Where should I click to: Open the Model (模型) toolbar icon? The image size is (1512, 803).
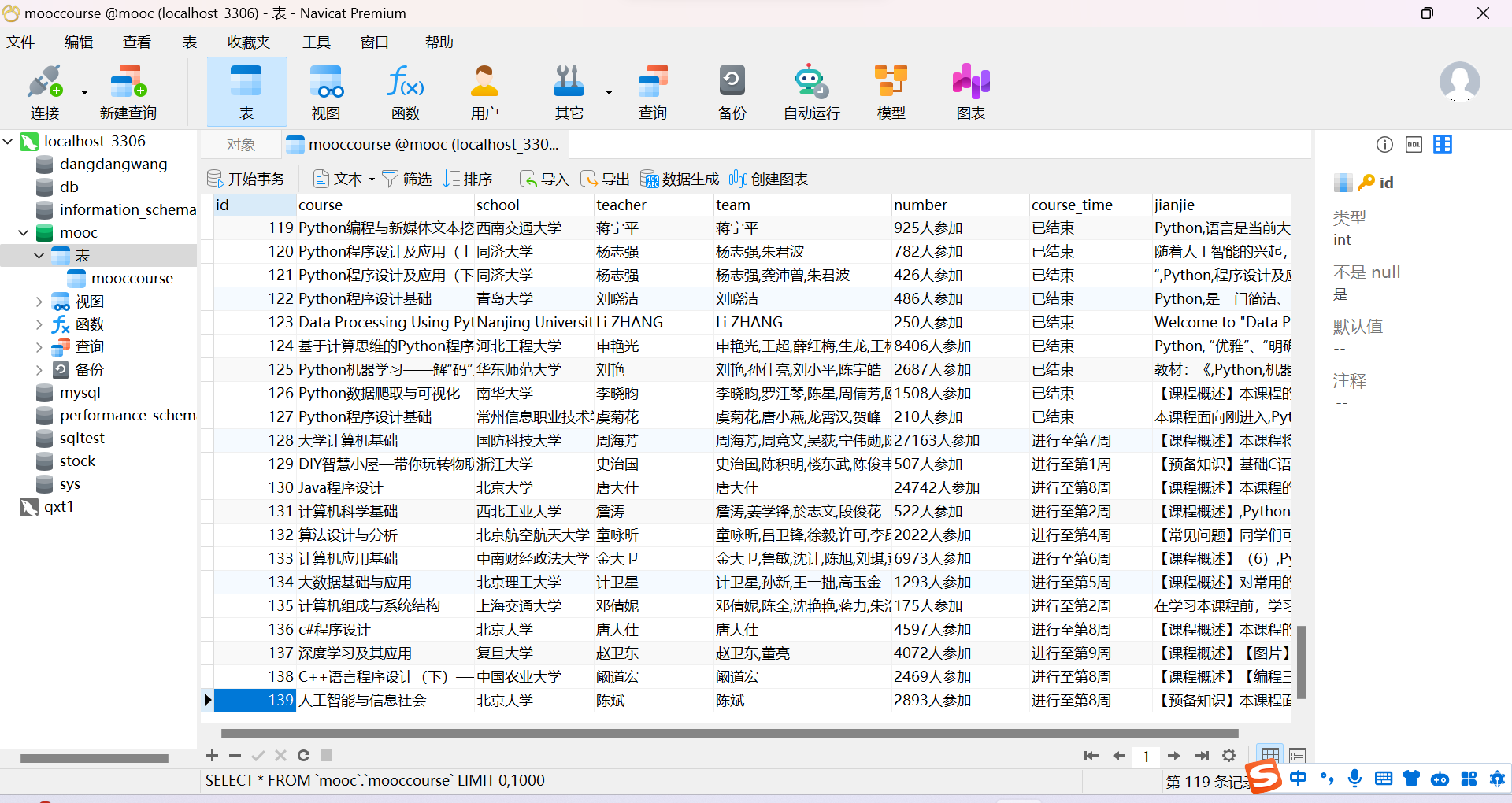point(891,92)
